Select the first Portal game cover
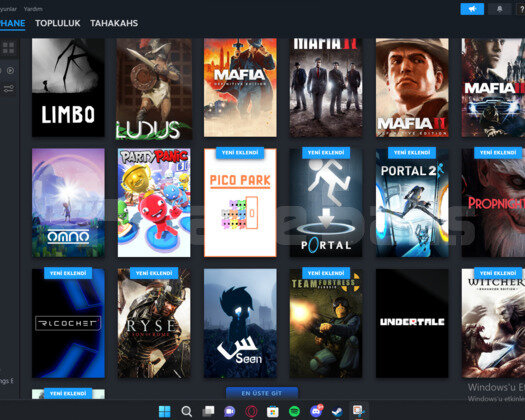This screenshot has height=420, width=525. tap(326, 203)
